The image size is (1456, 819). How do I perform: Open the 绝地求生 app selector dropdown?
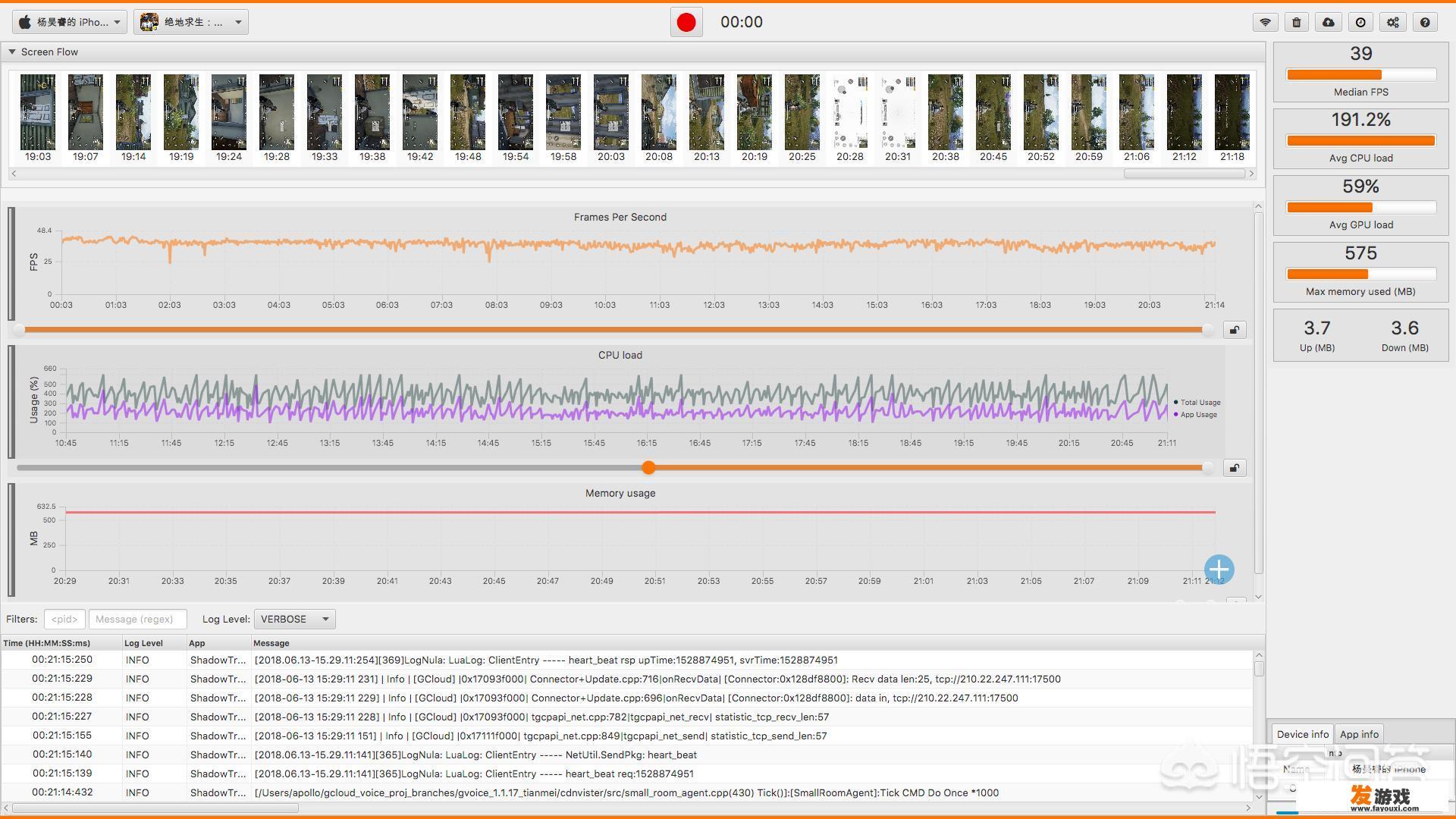click(191, 22)
